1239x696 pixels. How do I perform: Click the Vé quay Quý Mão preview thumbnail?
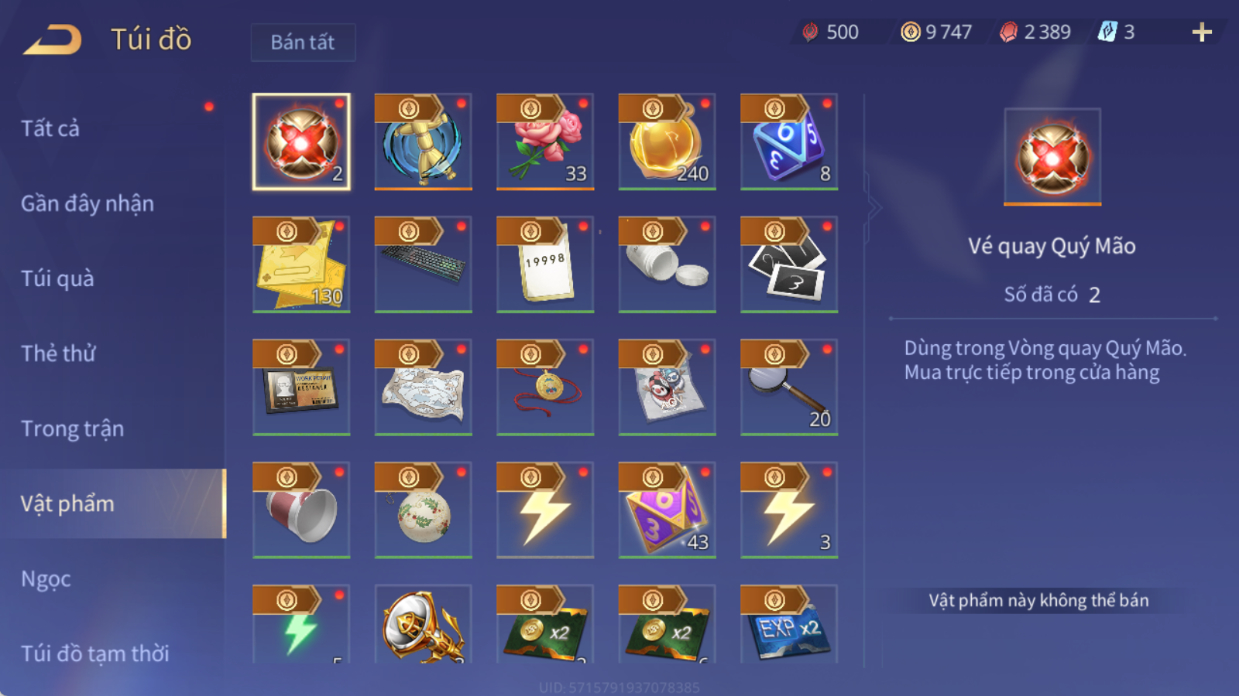coord(1052,157)
